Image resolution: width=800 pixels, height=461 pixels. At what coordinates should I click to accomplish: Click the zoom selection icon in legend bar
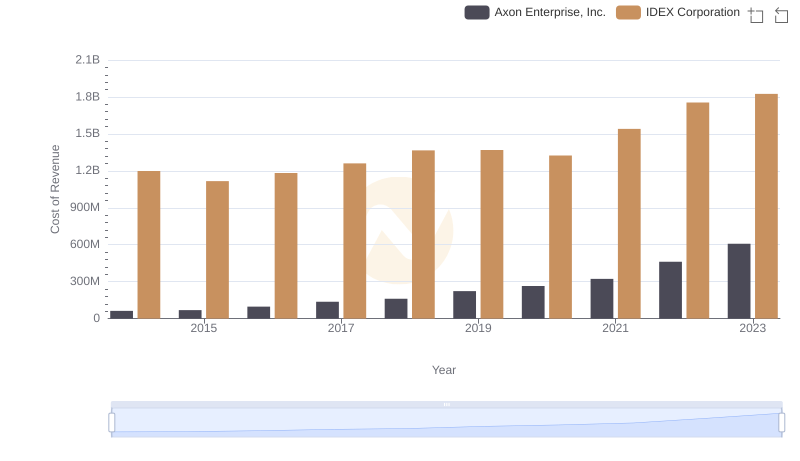coord(756,15)
